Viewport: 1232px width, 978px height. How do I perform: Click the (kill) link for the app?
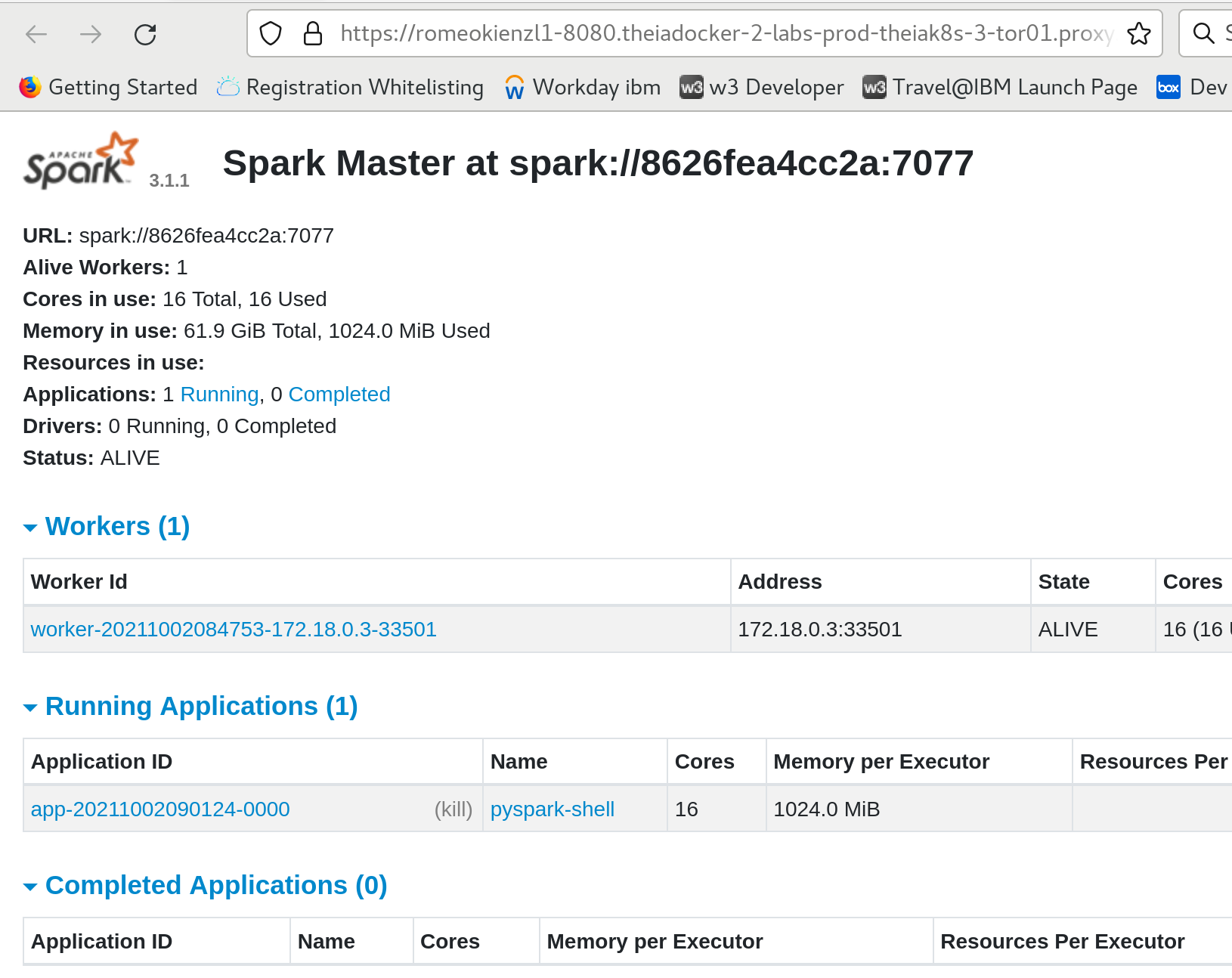pos(453,809)
